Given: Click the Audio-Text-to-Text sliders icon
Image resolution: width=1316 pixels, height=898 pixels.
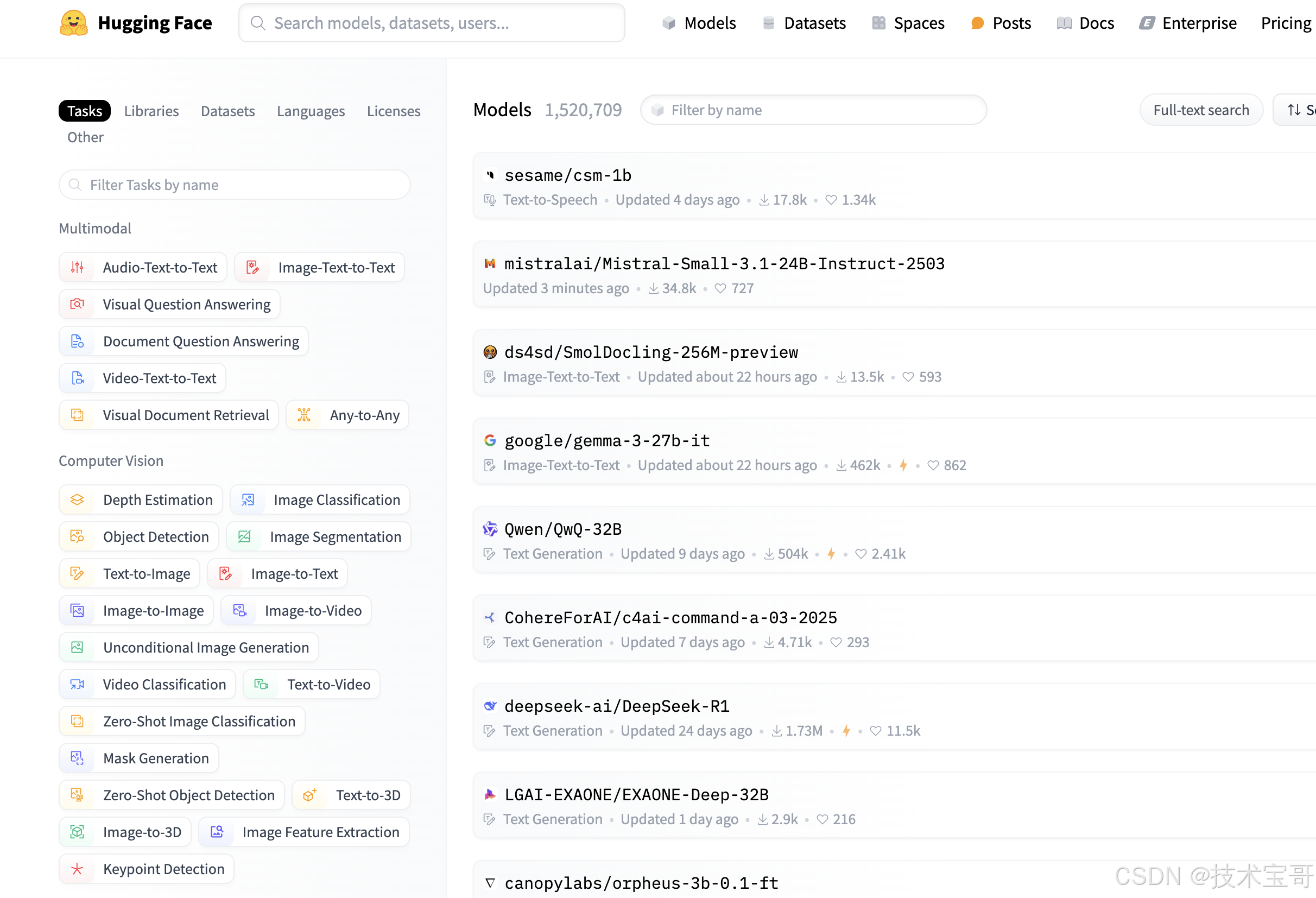Looking at the screenshot, I should 78,267.
